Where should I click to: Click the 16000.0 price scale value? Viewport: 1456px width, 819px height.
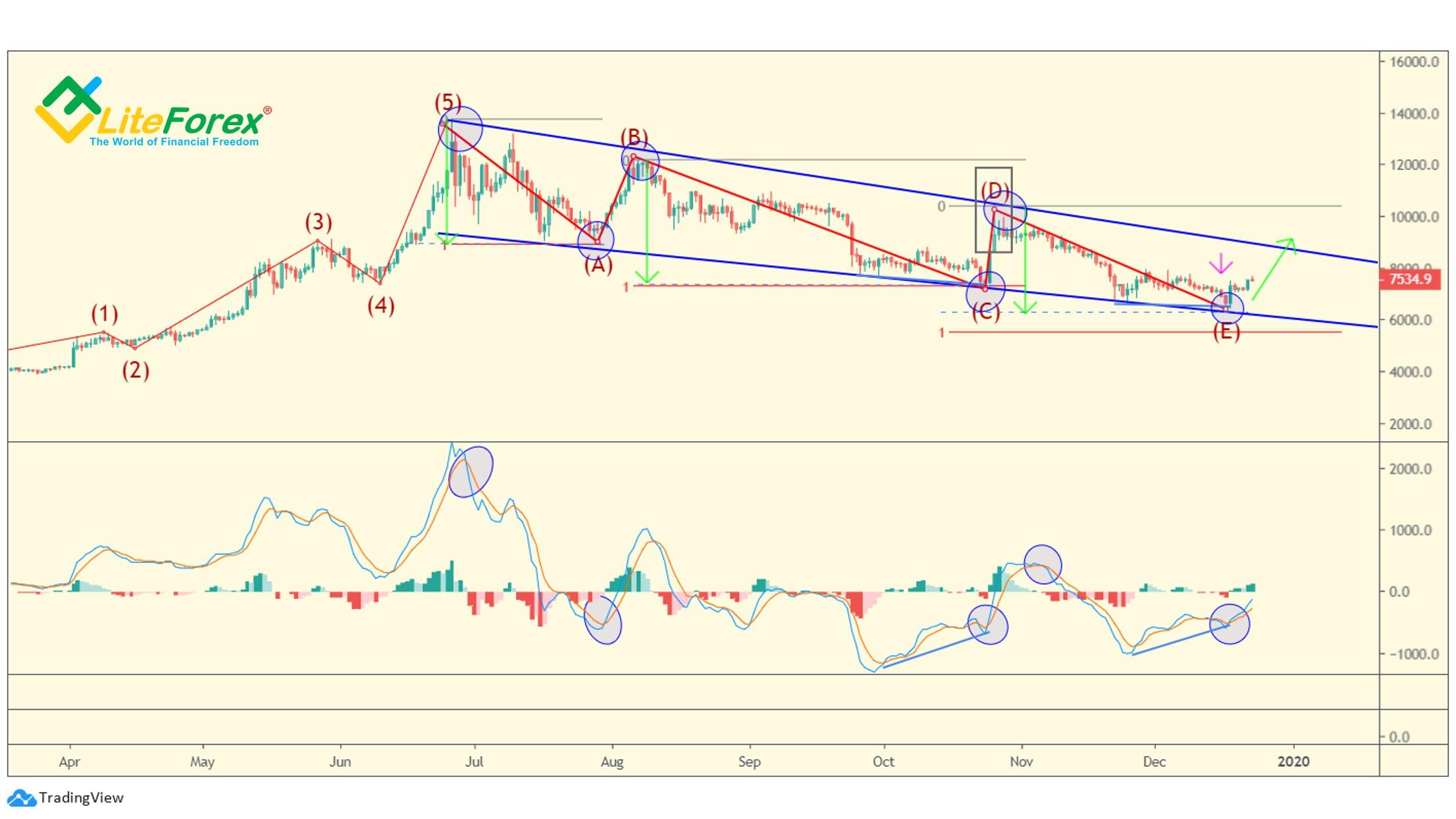(1414, 62)
